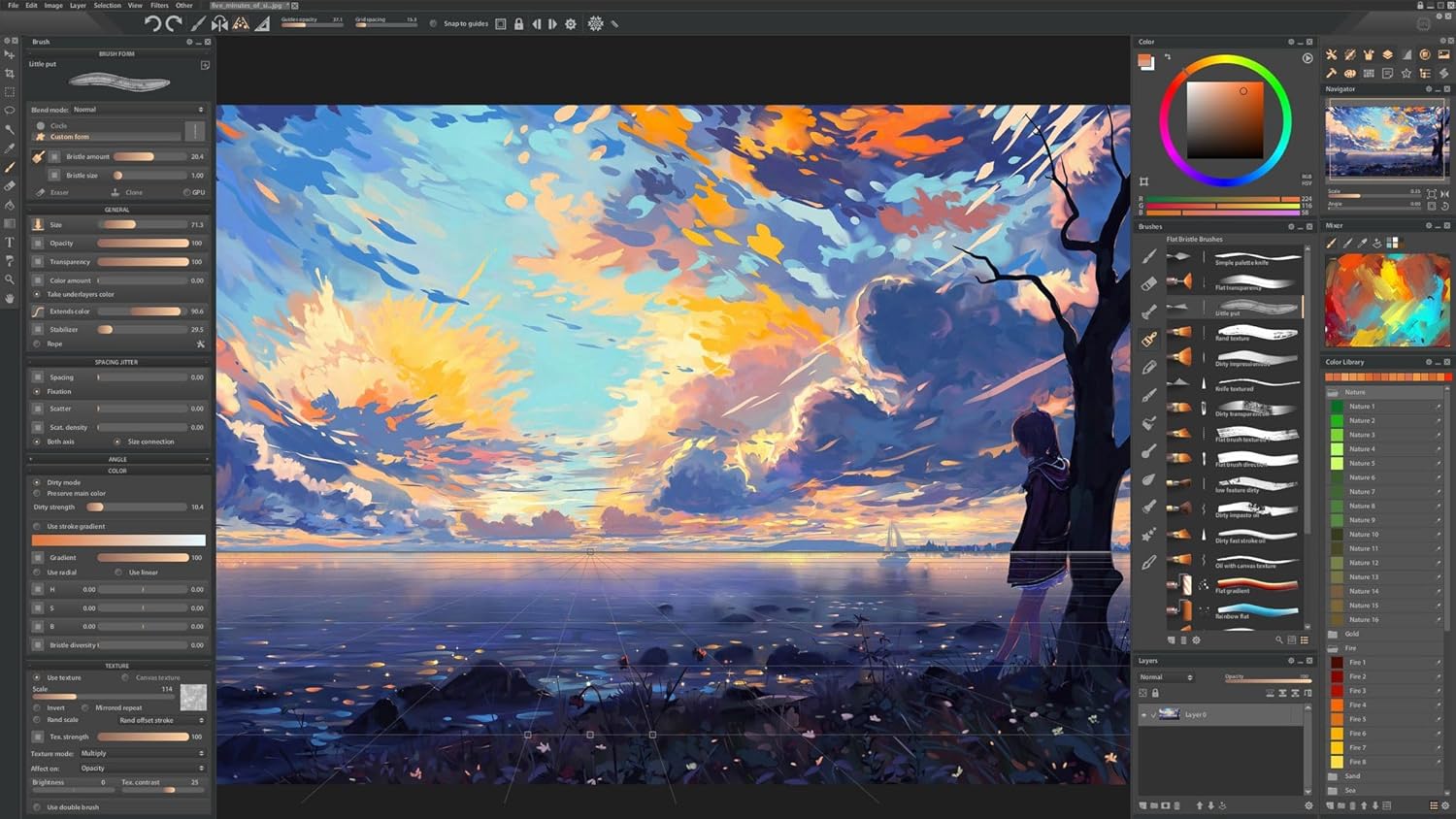
Task: Open the Texture mode Multiply dropdown
Action: (x=141, y=753)
